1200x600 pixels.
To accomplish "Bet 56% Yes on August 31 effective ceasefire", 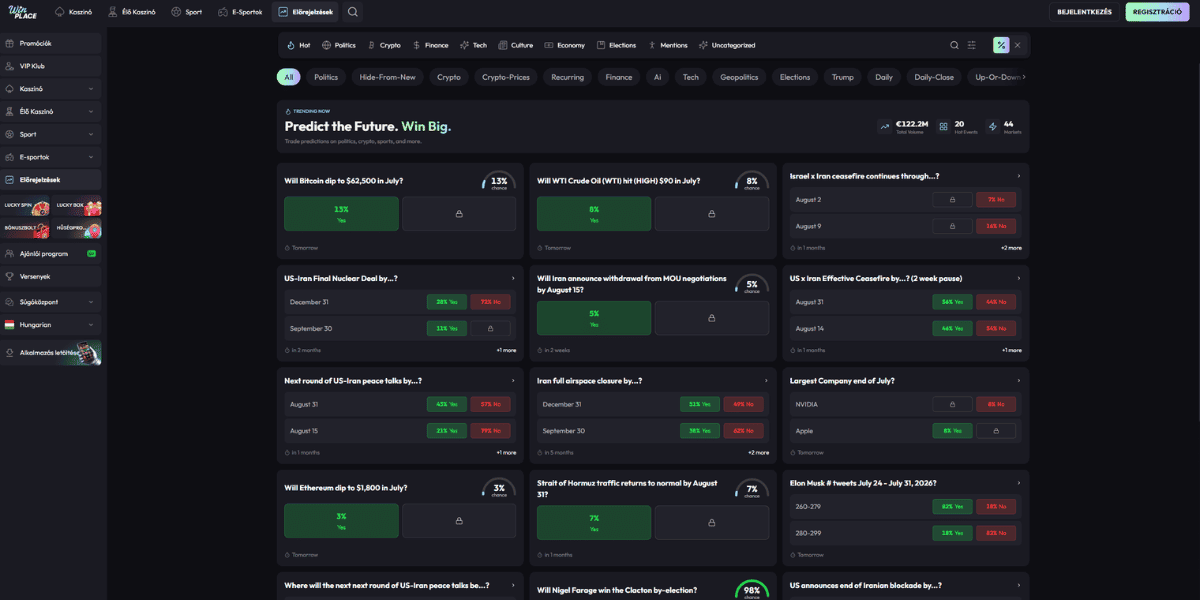I will pos(952,302).
